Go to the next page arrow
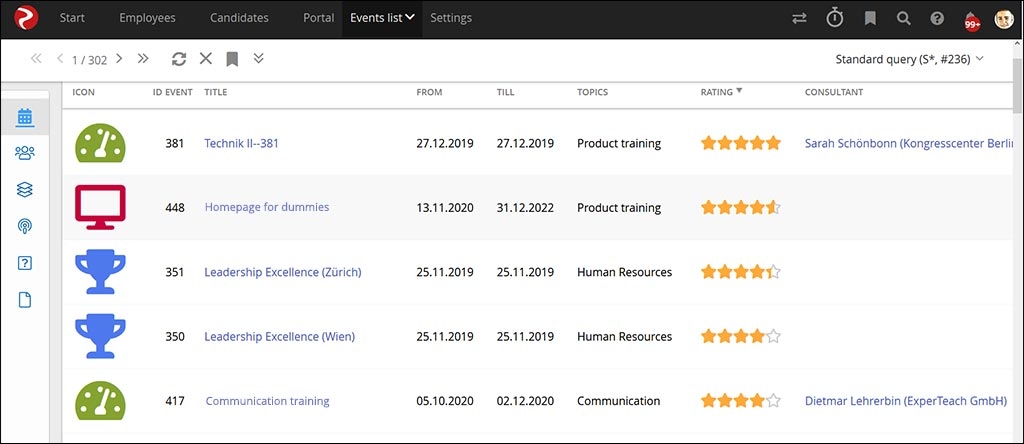The height and width of the screenshot is (444, 1024). click(119, 59)
